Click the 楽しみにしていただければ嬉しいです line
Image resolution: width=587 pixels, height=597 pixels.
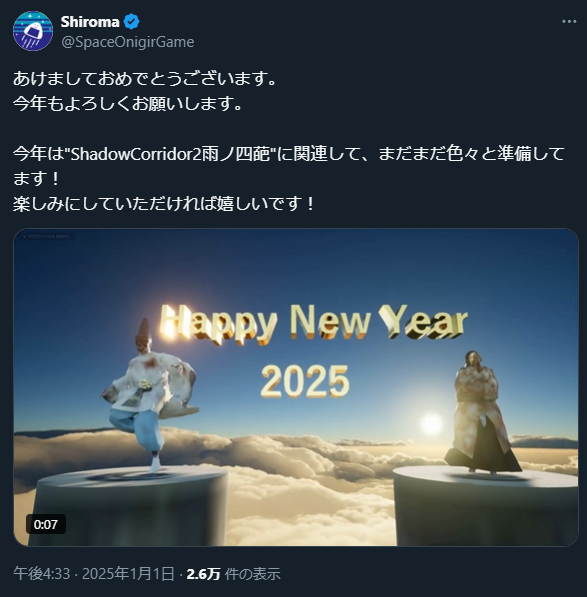[x=164, y=204]
